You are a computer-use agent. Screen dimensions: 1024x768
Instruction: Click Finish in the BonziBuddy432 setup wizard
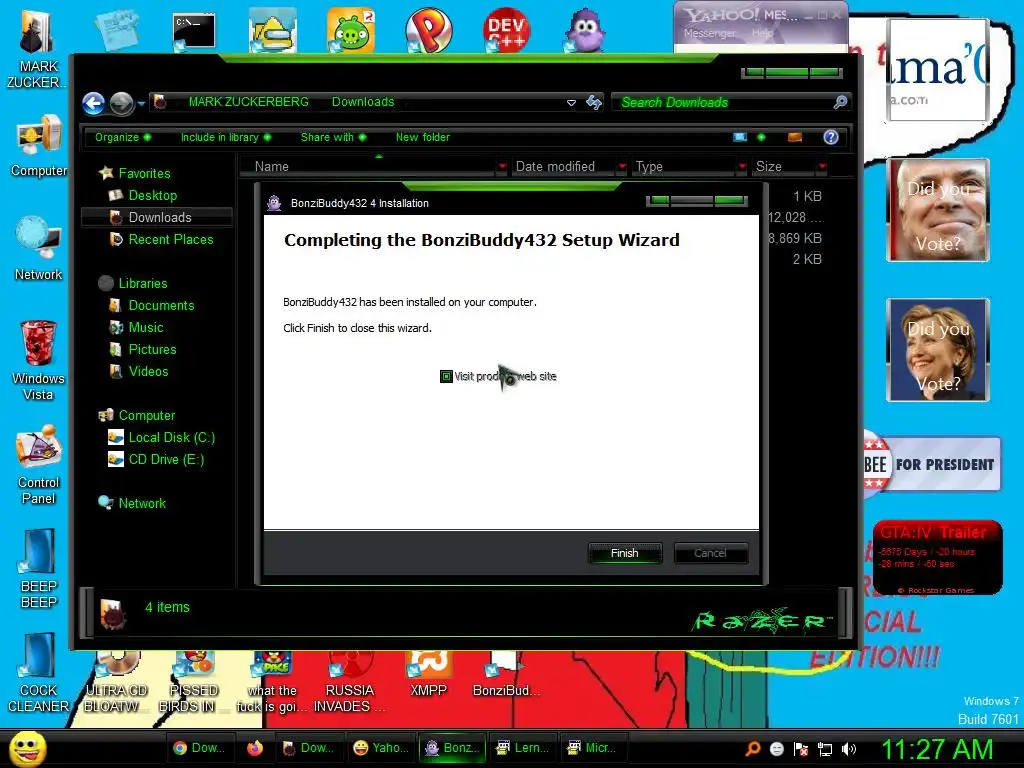click(625, 553)
